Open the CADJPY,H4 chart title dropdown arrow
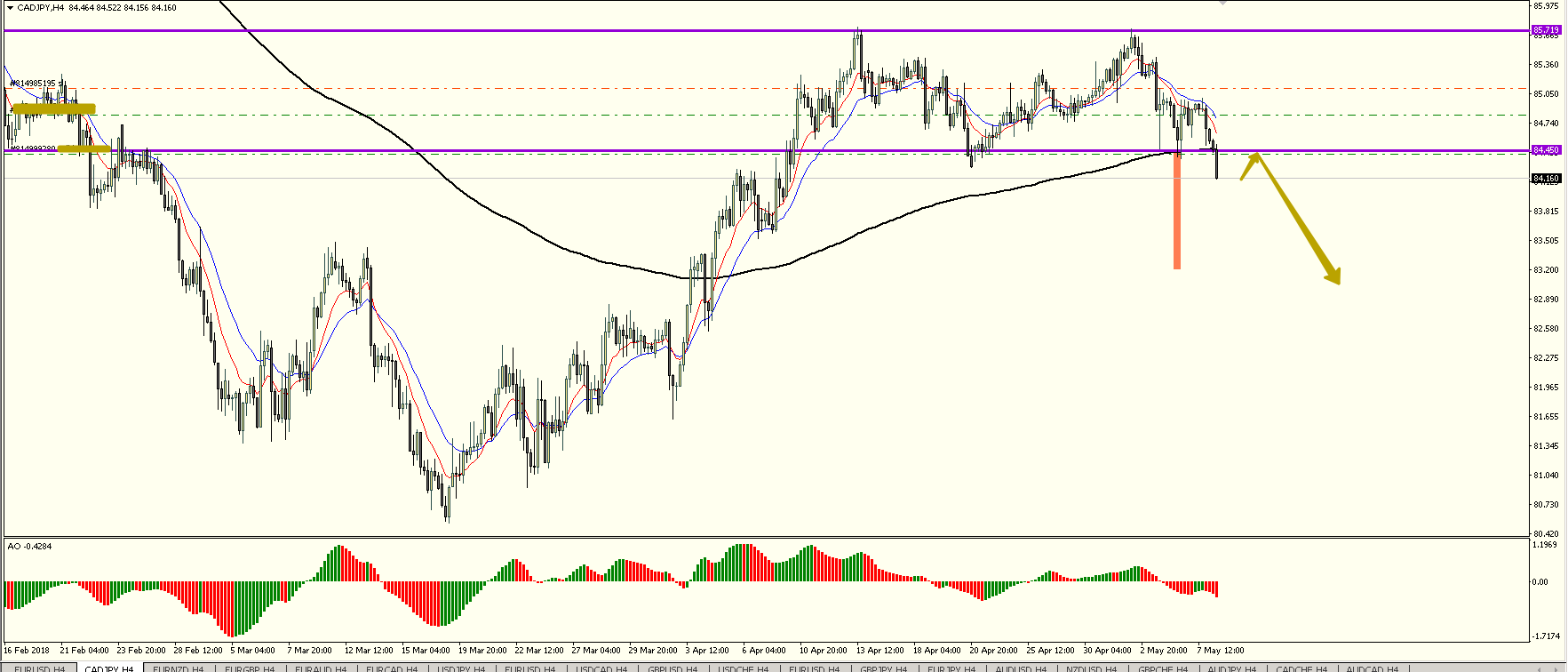 coord(10,8)
